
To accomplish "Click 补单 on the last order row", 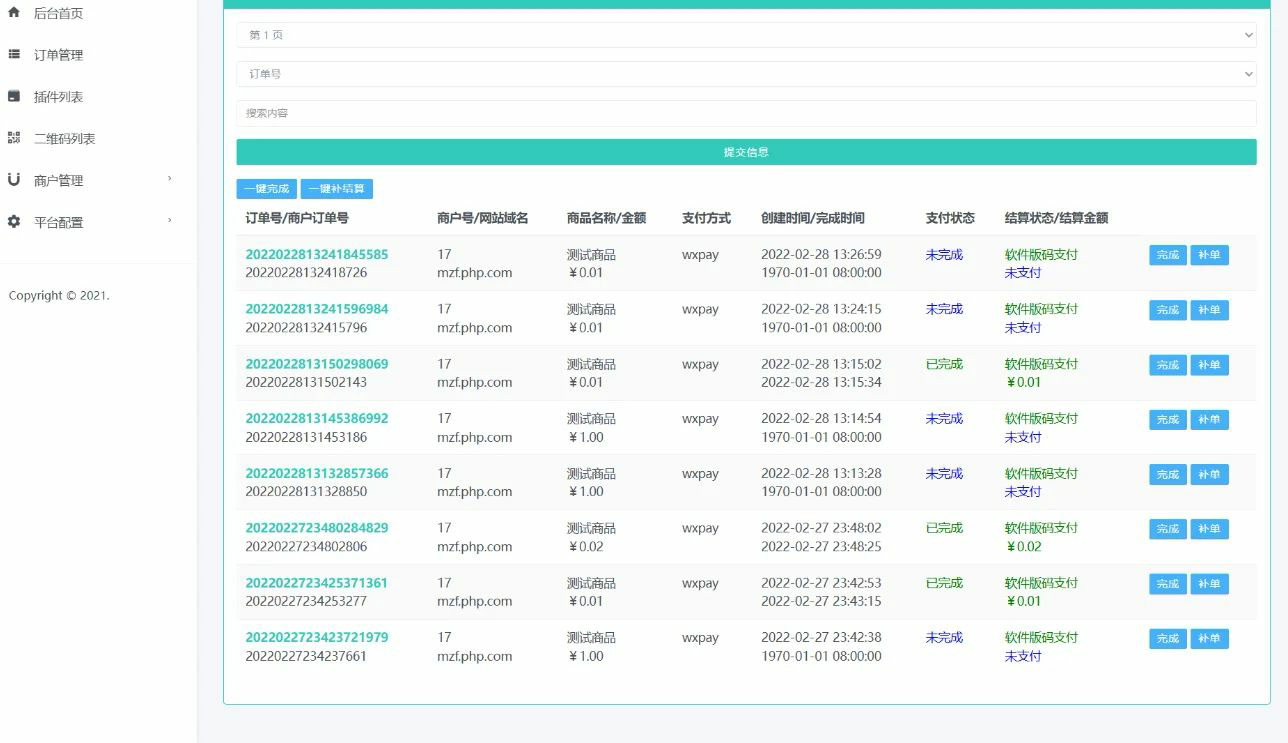I will 1210,638.
